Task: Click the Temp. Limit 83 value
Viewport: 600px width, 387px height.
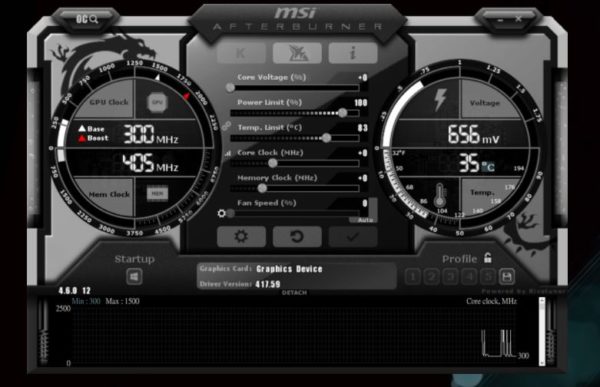Action: pos(363,128)
